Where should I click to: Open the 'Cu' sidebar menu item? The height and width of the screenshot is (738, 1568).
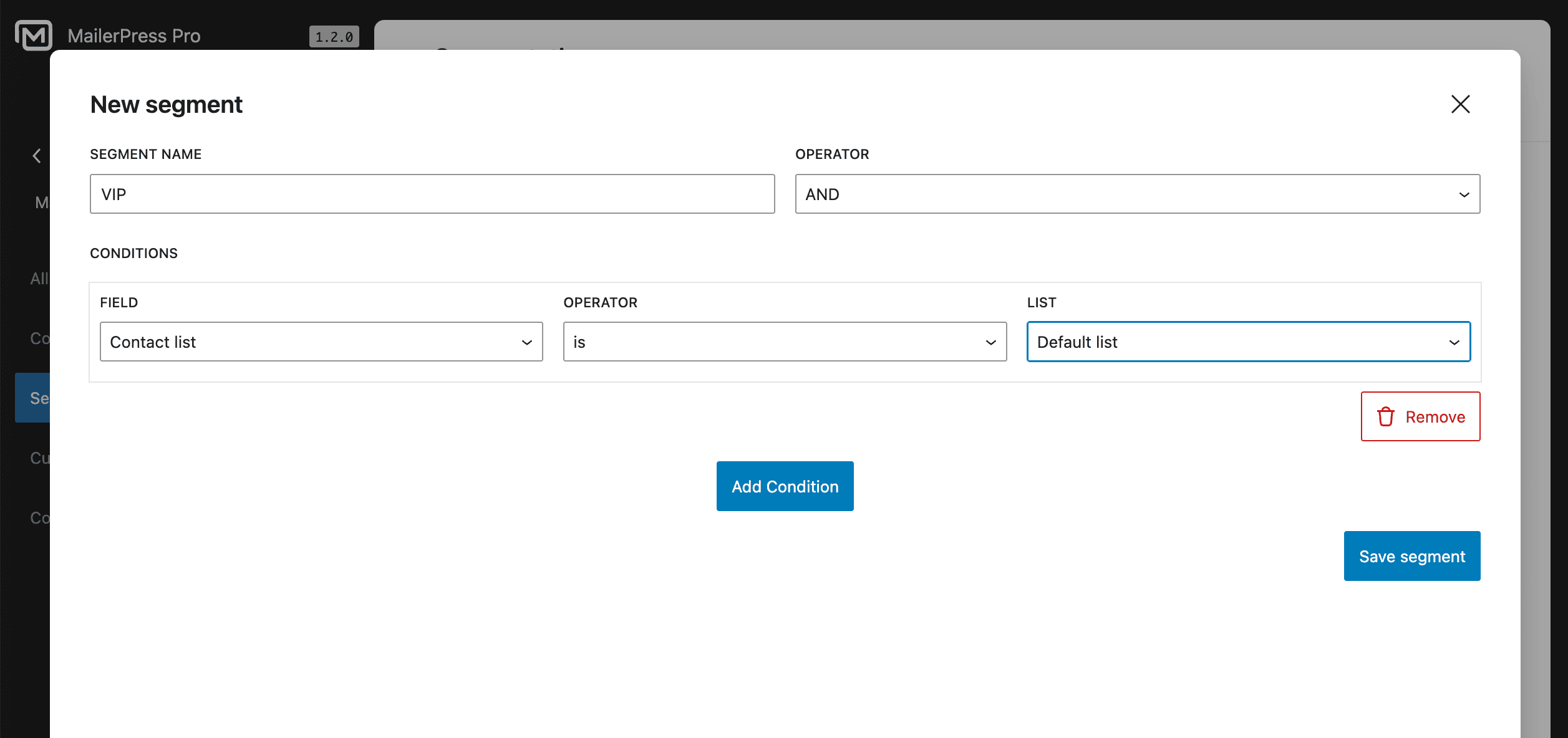(39, 458)
